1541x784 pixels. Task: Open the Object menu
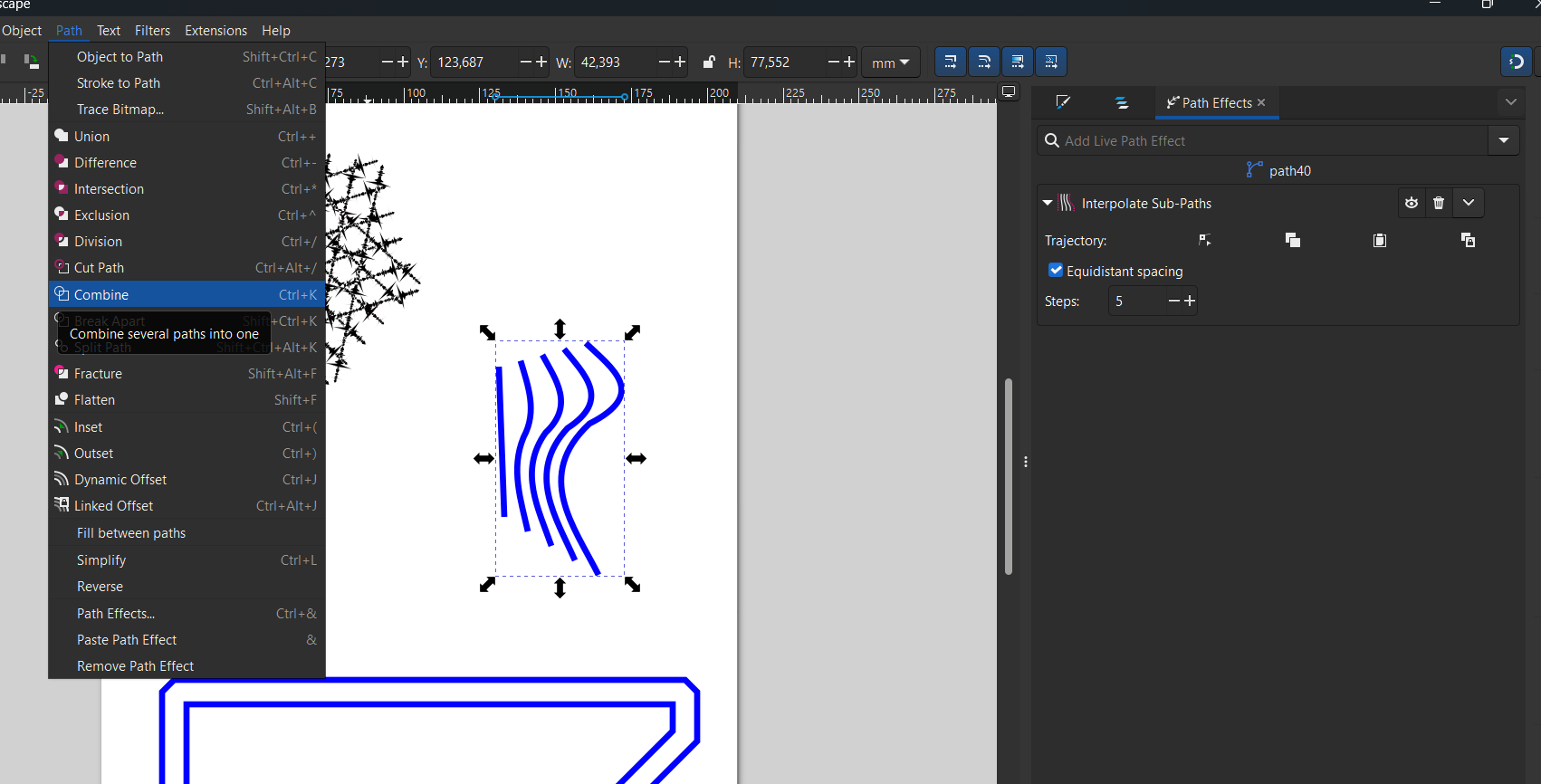22,30
